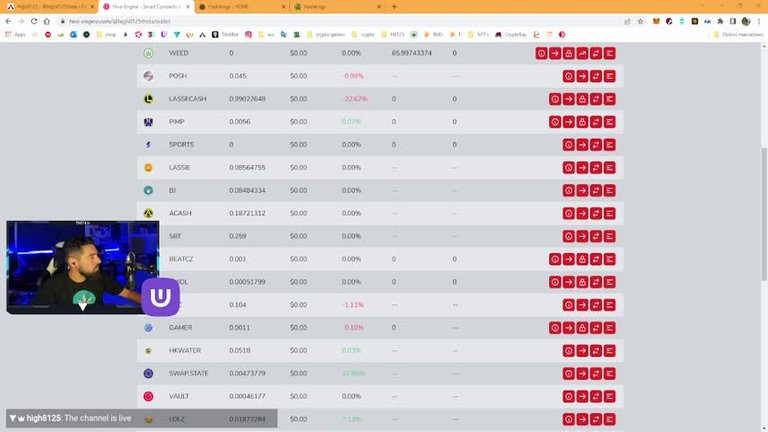Open BI token list menu icon
This screenshot has height=432, width=768.
(610, 191)
